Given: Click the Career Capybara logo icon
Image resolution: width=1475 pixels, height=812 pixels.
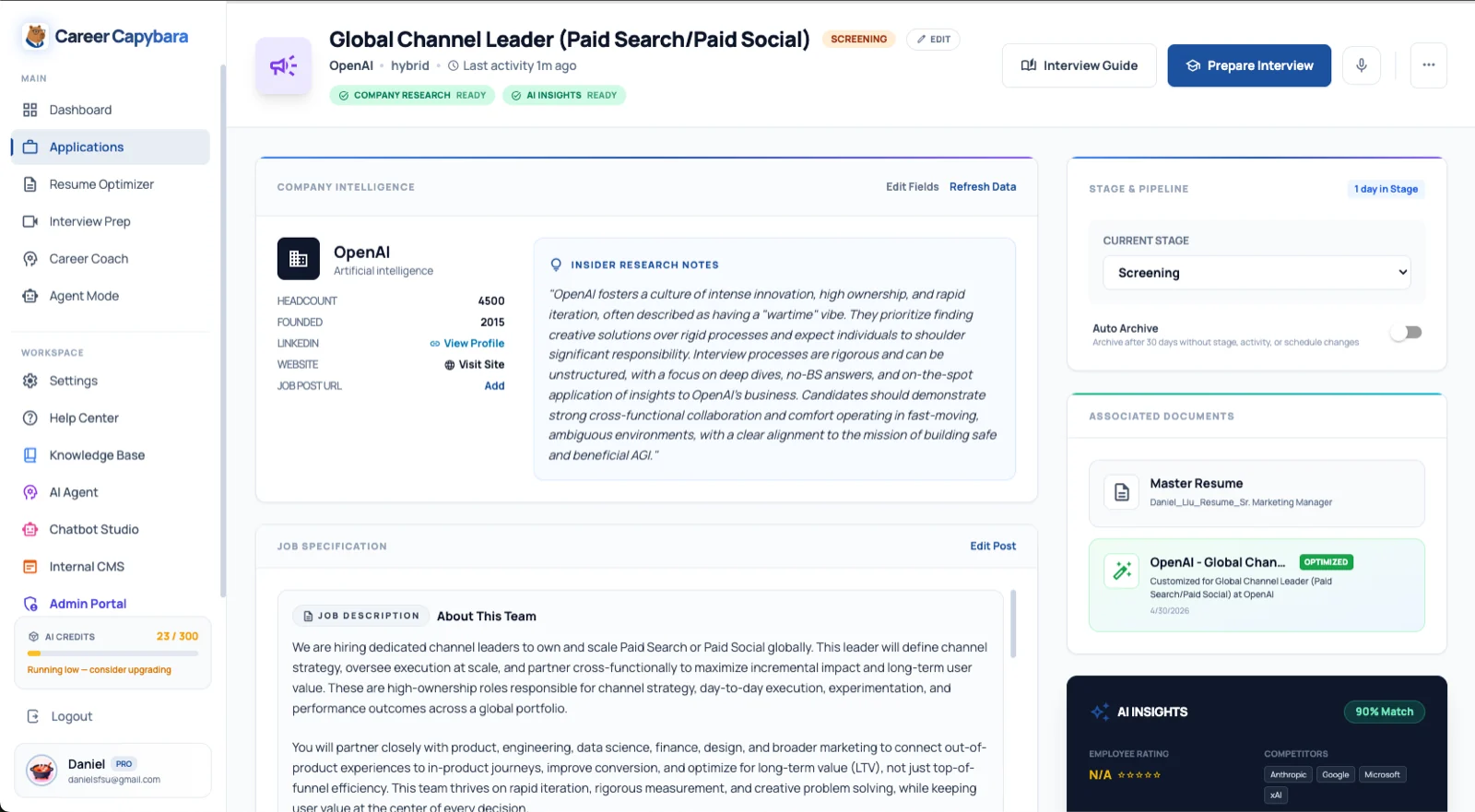Looking at the screenshot, I should click(x=35, y=36).
